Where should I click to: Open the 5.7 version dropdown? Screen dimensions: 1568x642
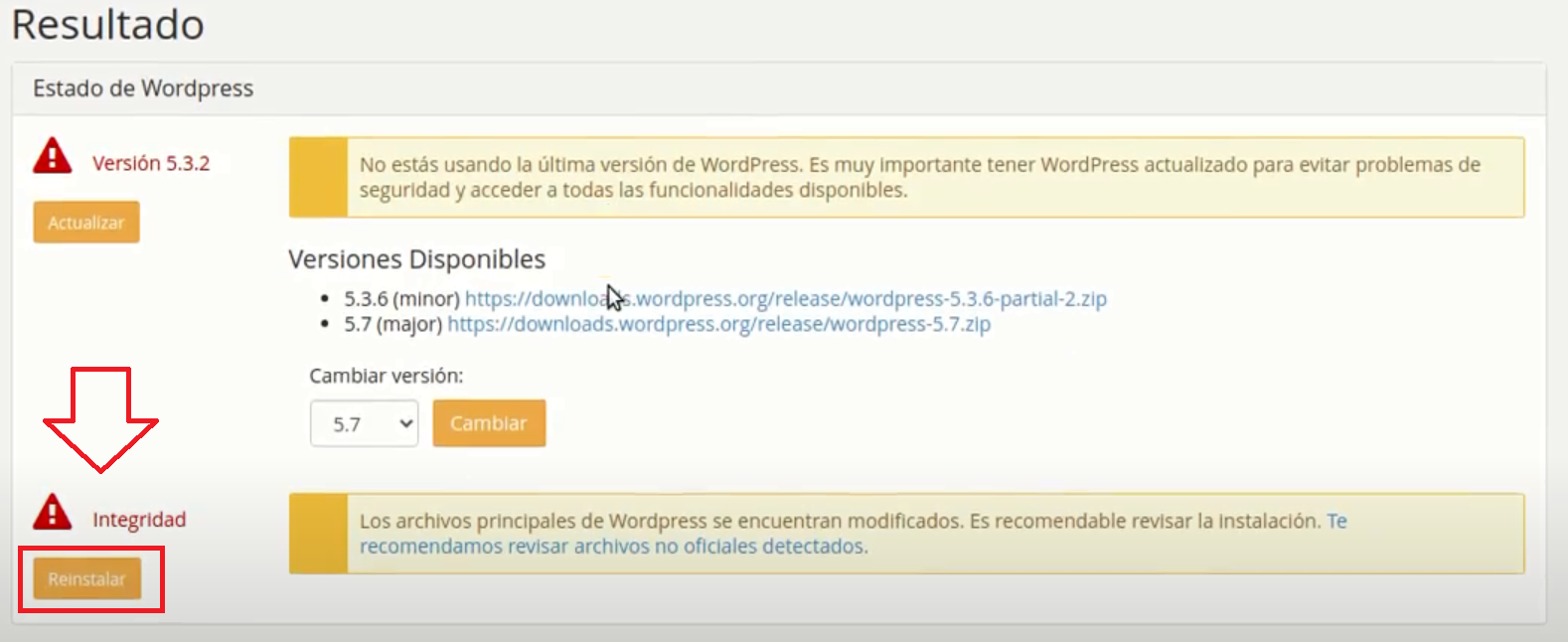coord(364,424)
